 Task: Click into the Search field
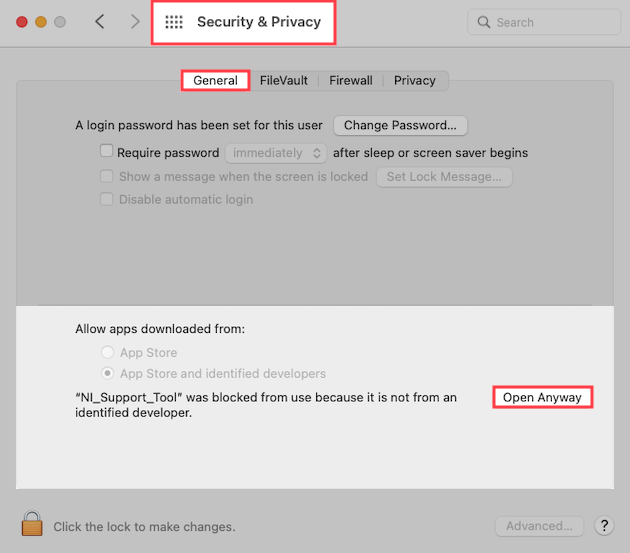[x=550, y=22]
